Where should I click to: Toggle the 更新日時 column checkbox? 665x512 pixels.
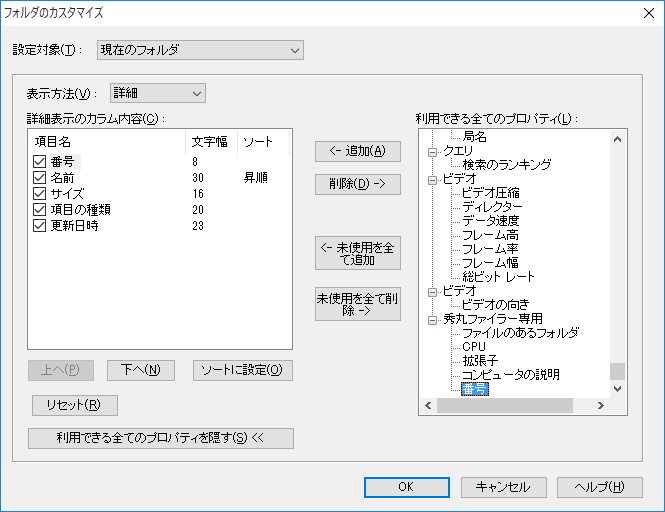click(x=40, y=225)
